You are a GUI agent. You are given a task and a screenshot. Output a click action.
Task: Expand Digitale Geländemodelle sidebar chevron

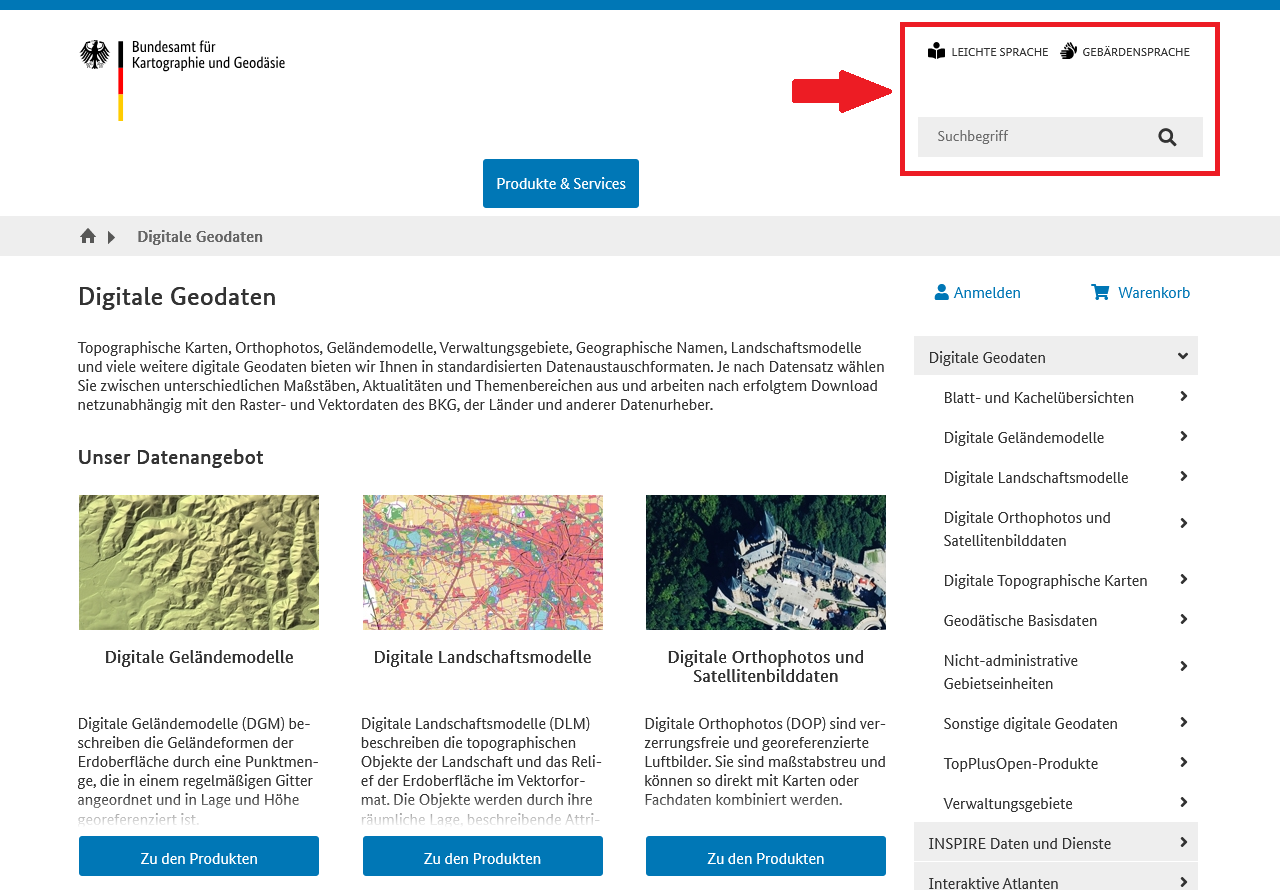click(x=1183, y=436)
